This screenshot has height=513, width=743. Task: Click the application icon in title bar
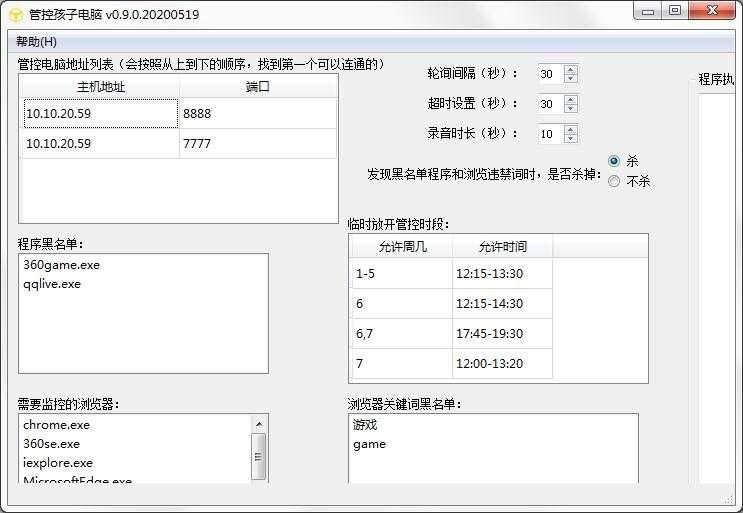pos(16,15)
